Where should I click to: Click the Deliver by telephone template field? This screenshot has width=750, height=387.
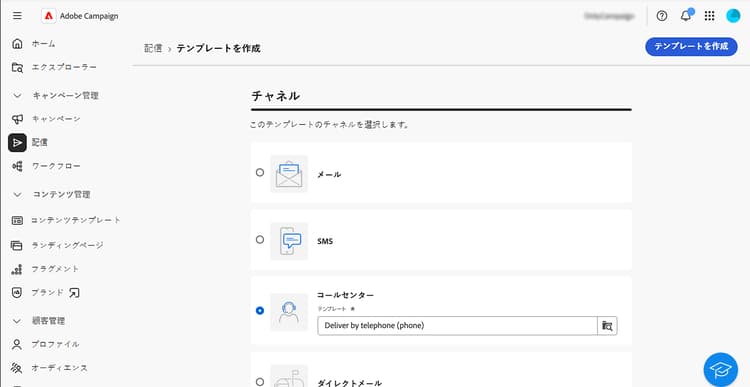coord(457,326)
